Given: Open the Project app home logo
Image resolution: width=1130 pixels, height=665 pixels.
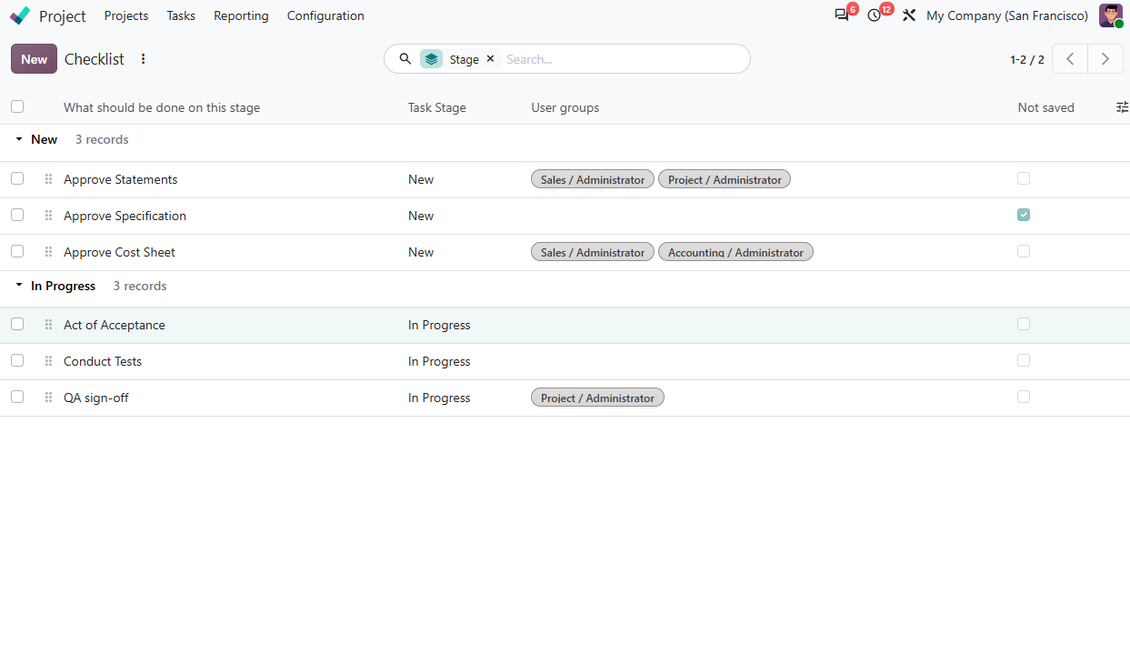Looking at the screenshot, I should click(20, 15).
